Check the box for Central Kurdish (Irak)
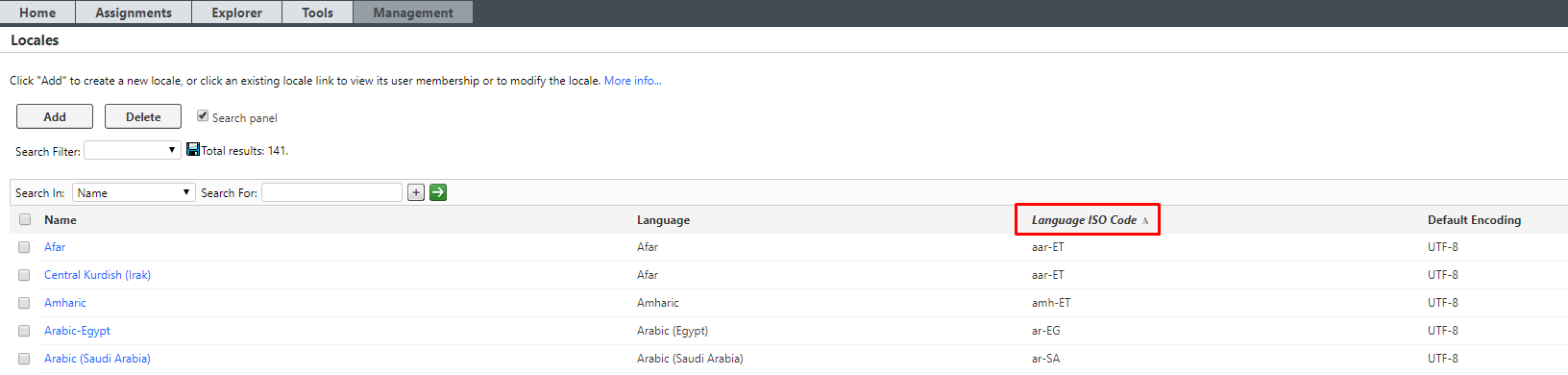 (x=24, y=275)
